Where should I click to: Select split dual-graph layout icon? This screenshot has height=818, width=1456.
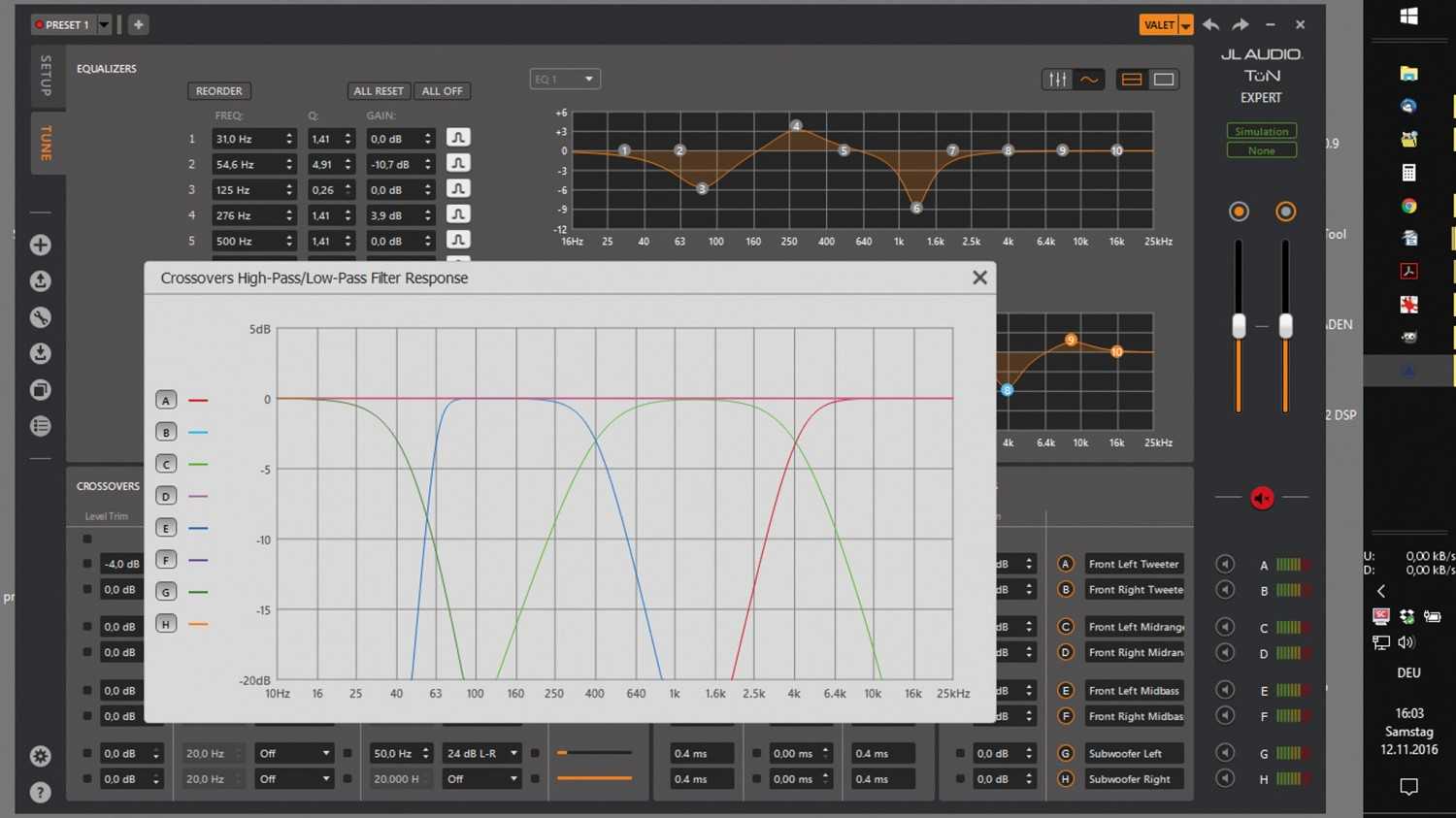pyautogui.click(x=1131, y=80)
